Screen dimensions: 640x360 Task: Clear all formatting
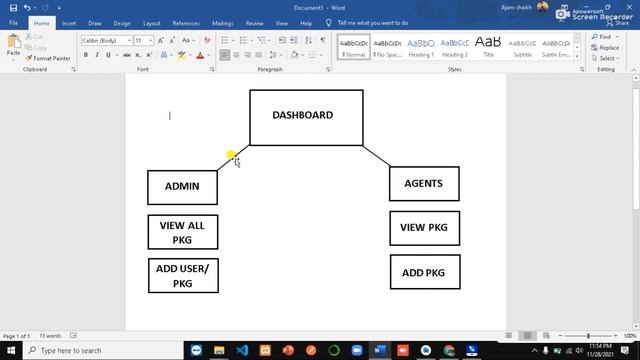[x=207, y=40]
